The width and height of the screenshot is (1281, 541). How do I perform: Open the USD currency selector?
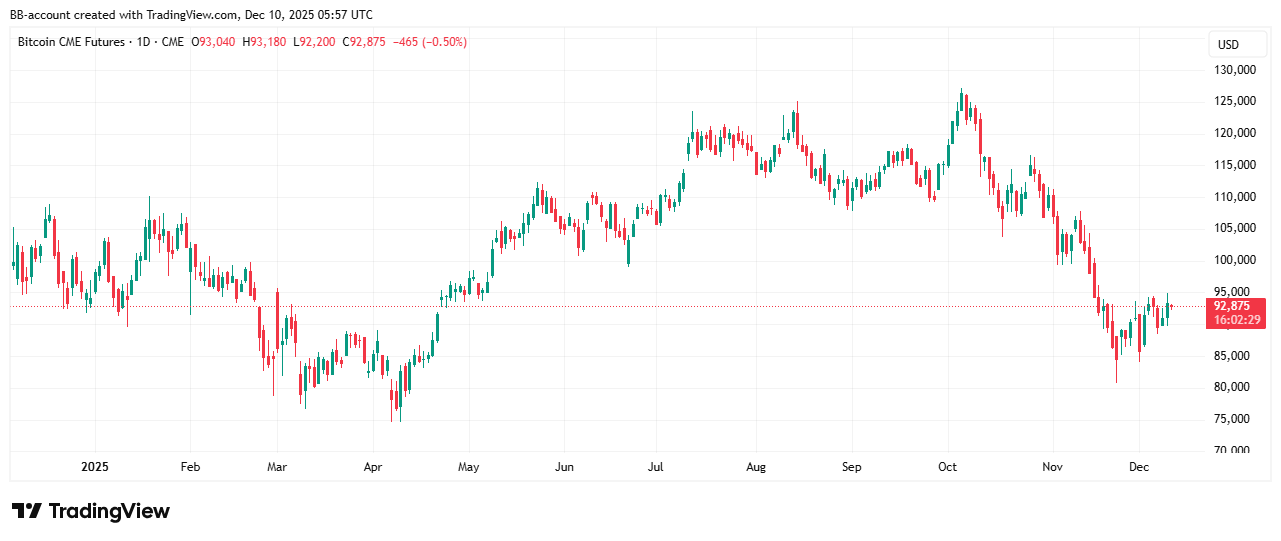point(1227,45)
